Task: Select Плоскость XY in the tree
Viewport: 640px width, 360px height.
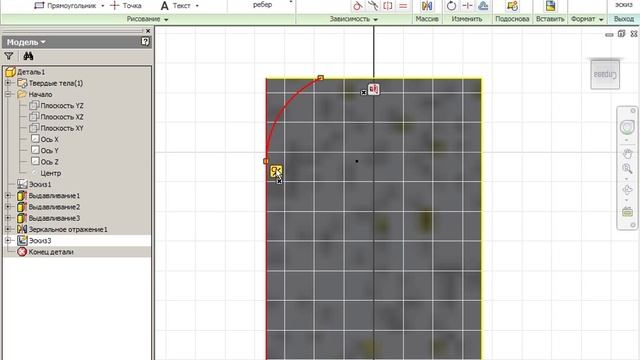Action: point(62,128)
